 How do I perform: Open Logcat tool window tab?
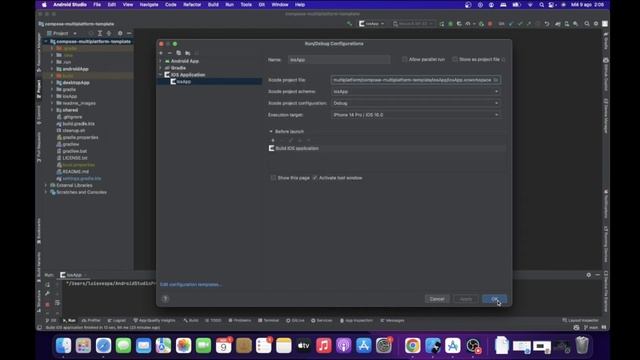[117, 320]
